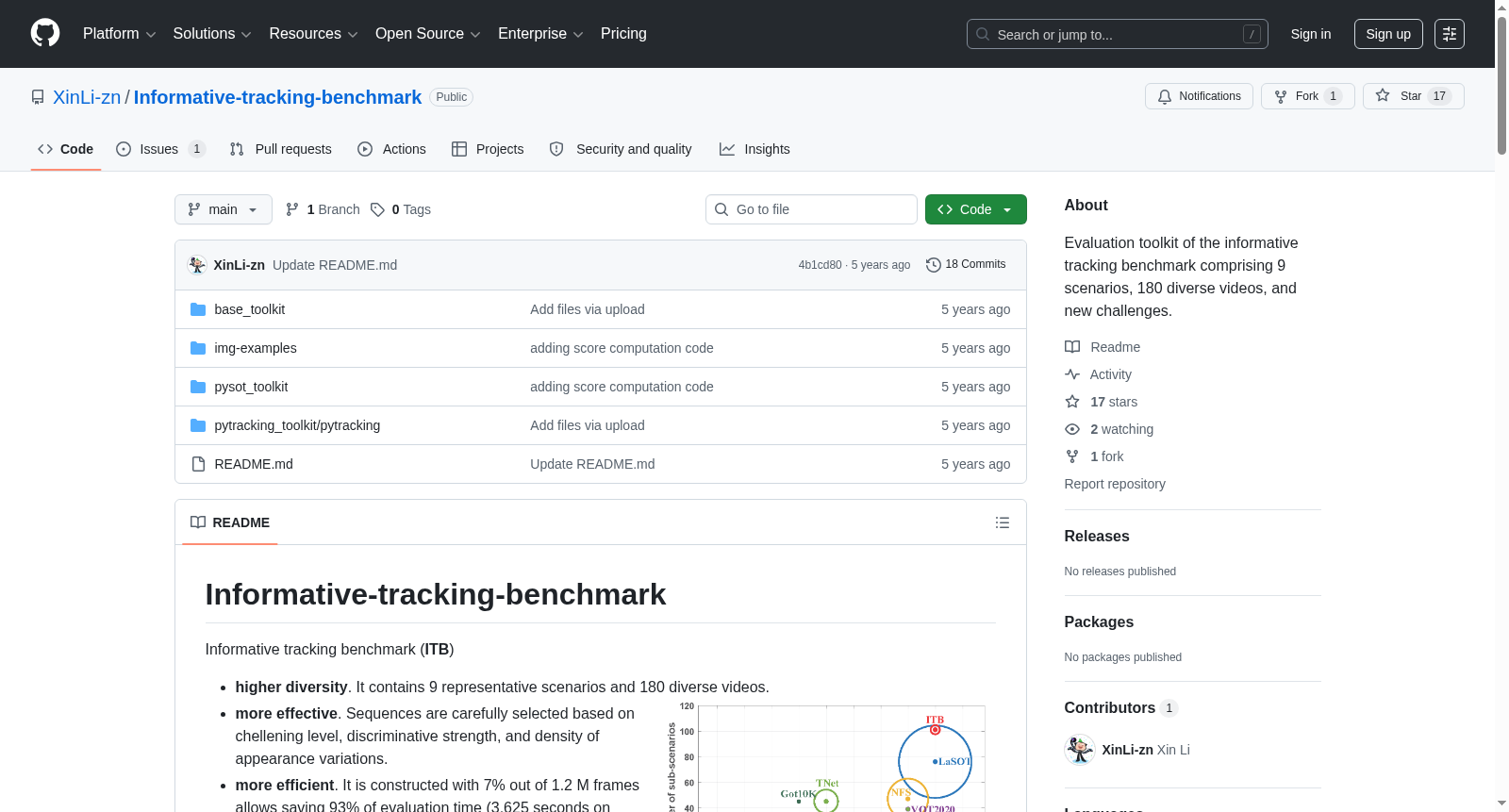Image resolution: width=1509 pixels, height=812 pixels.
Task: Open the green Code dropdown button
Action: 976,209
